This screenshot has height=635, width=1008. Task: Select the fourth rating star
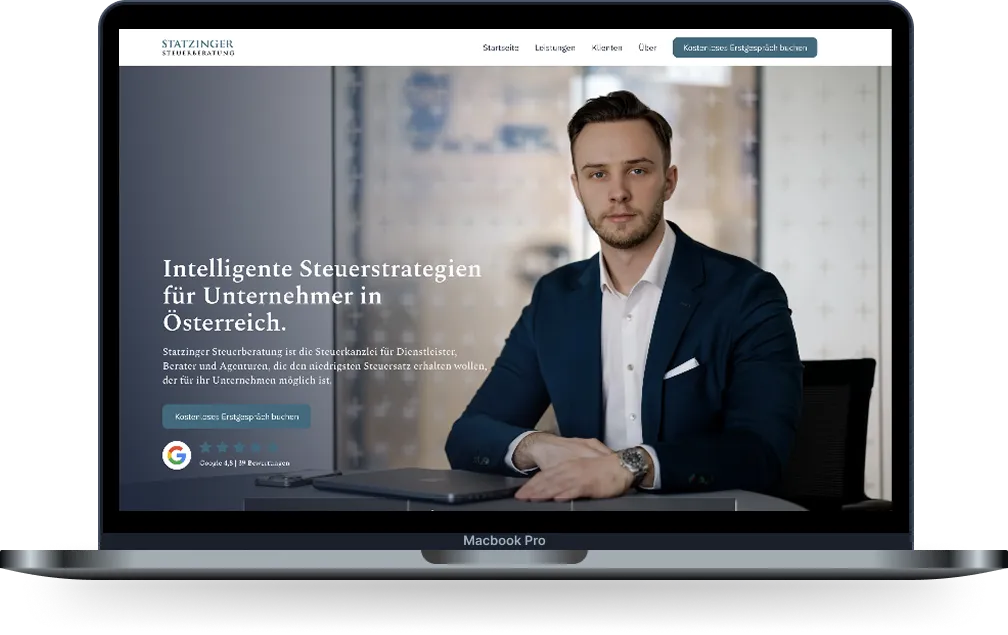[x=256, y=447]
